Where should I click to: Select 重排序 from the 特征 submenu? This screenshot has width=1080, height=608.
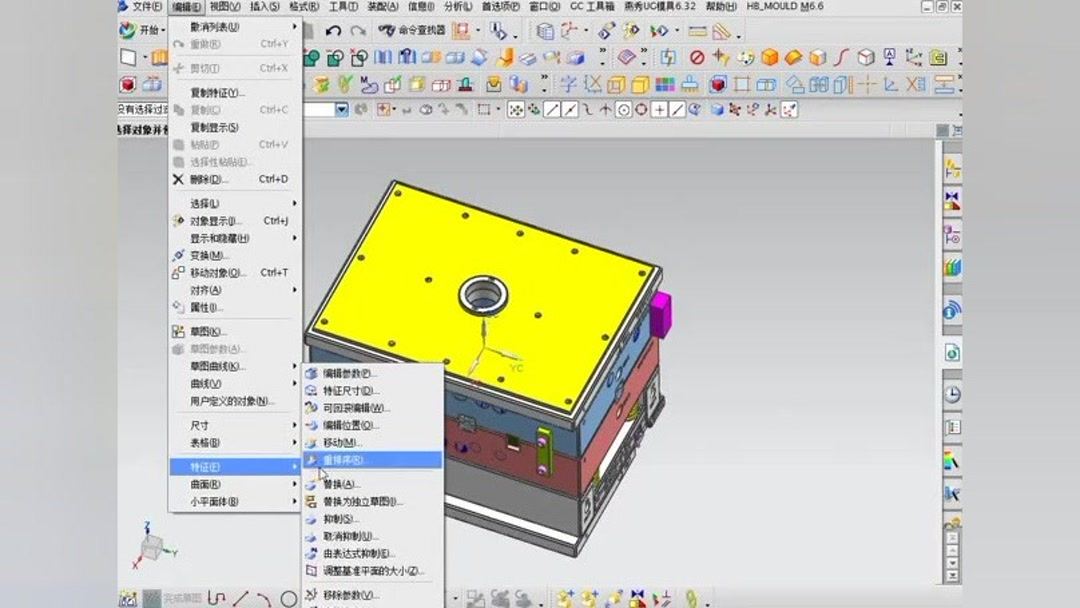click(360, 459)
